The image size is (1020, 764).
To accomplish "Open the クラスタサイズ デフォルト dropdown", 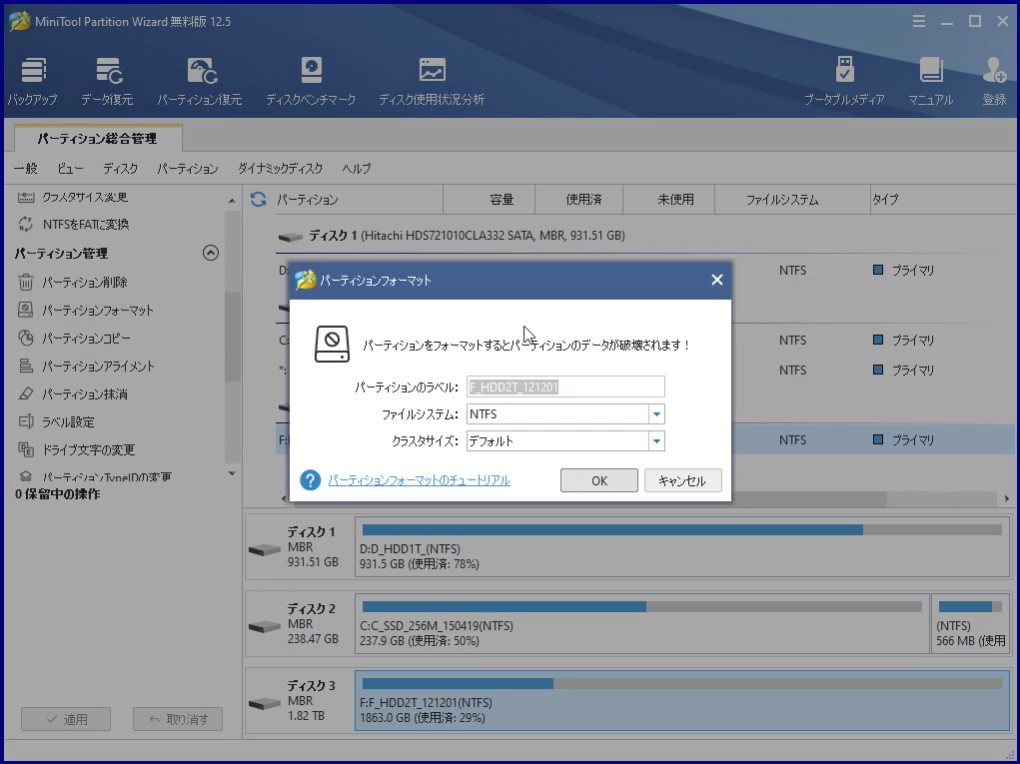I will click(656, 441).
